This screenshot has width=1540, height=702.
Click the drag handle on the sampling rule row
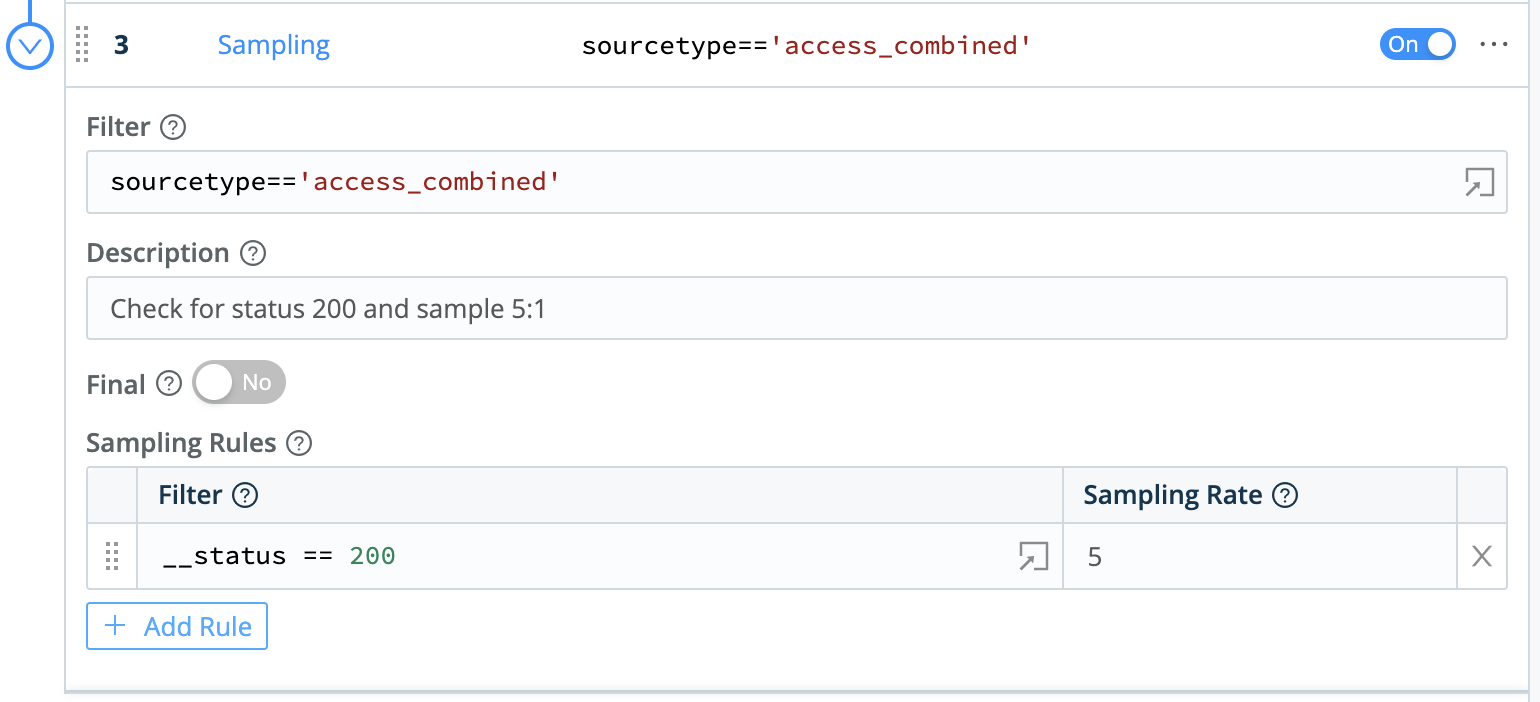112,557
